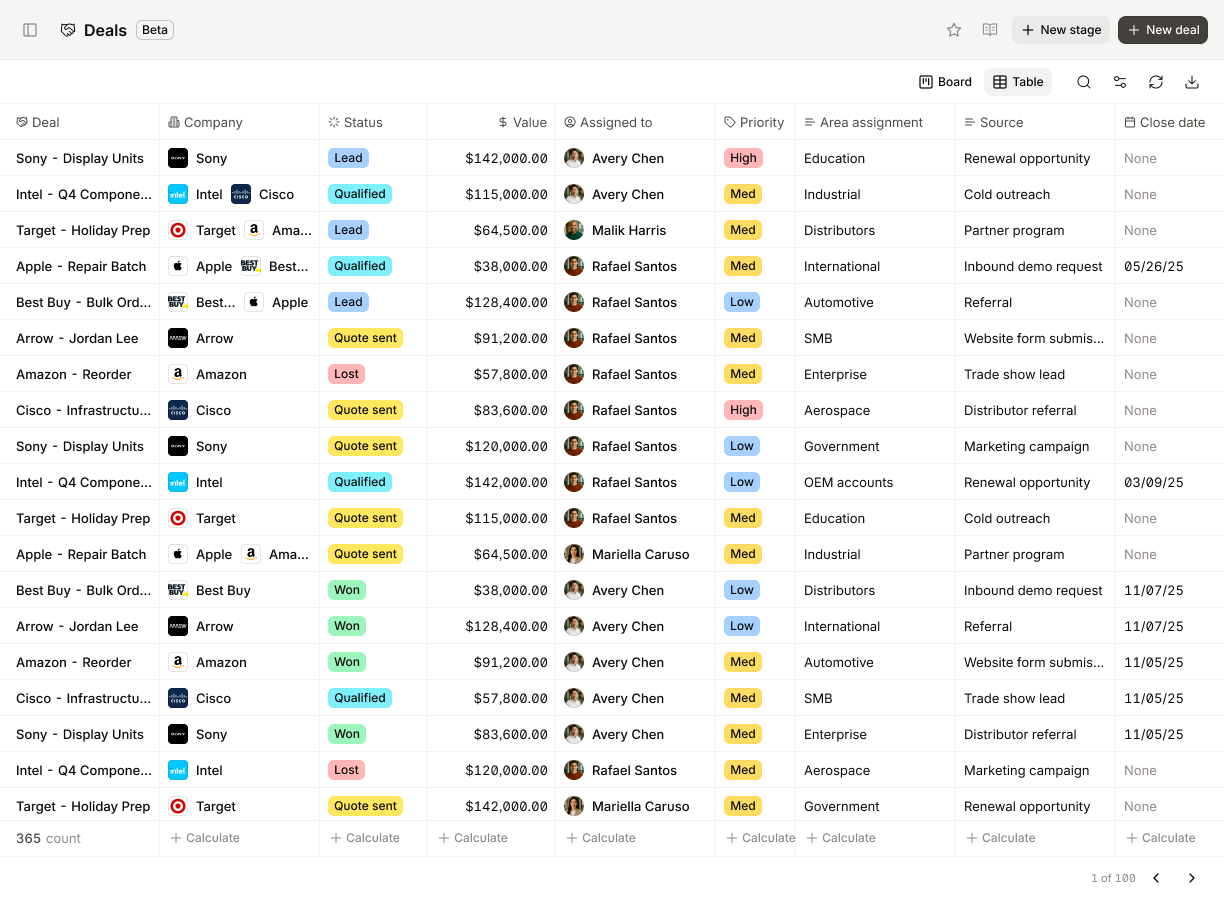Go to previous page arrow
The image size is (1224, 900).
pos(1156,878)
